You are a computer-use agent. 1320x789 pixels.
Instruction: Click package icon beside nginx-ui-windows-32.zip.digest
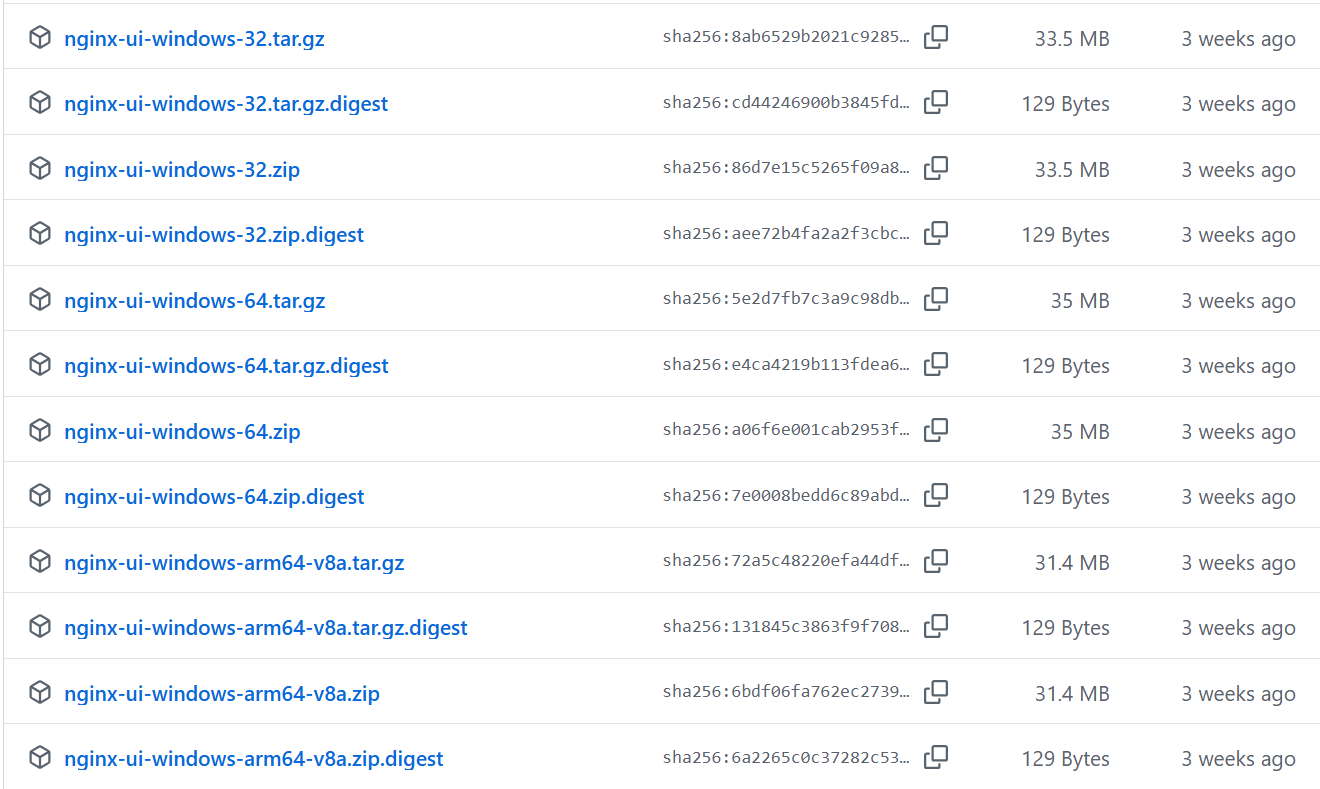[40, 234]
